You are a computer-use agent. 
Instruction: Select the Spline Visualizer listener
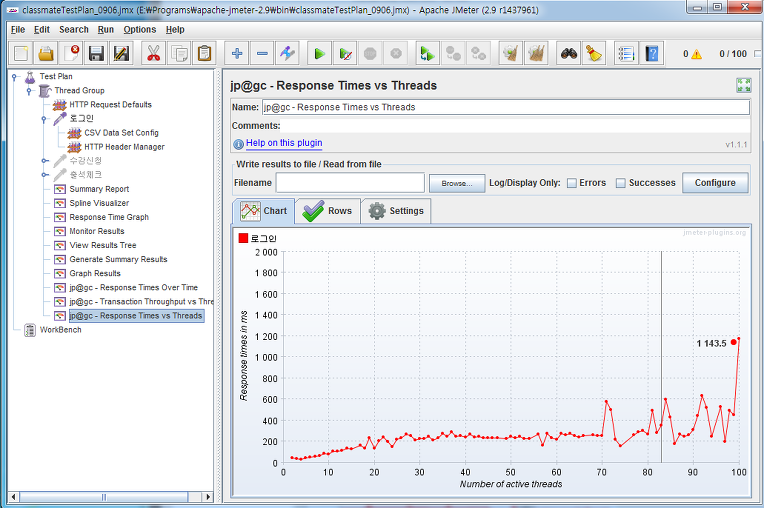pyautogui.click(x=99, y=203)
